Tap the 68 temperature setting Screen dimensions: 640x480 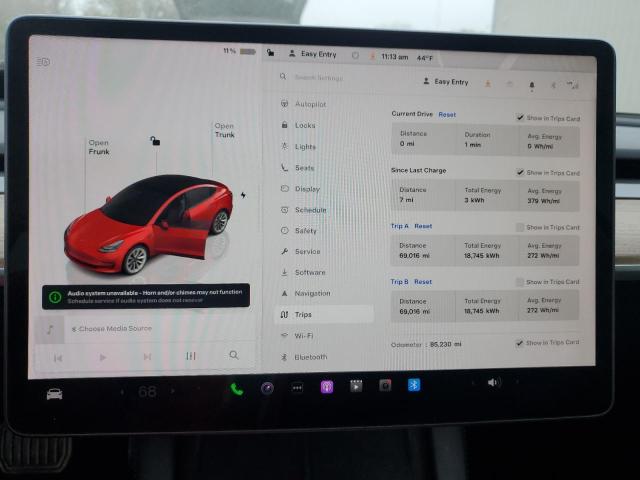coord(147,392)
